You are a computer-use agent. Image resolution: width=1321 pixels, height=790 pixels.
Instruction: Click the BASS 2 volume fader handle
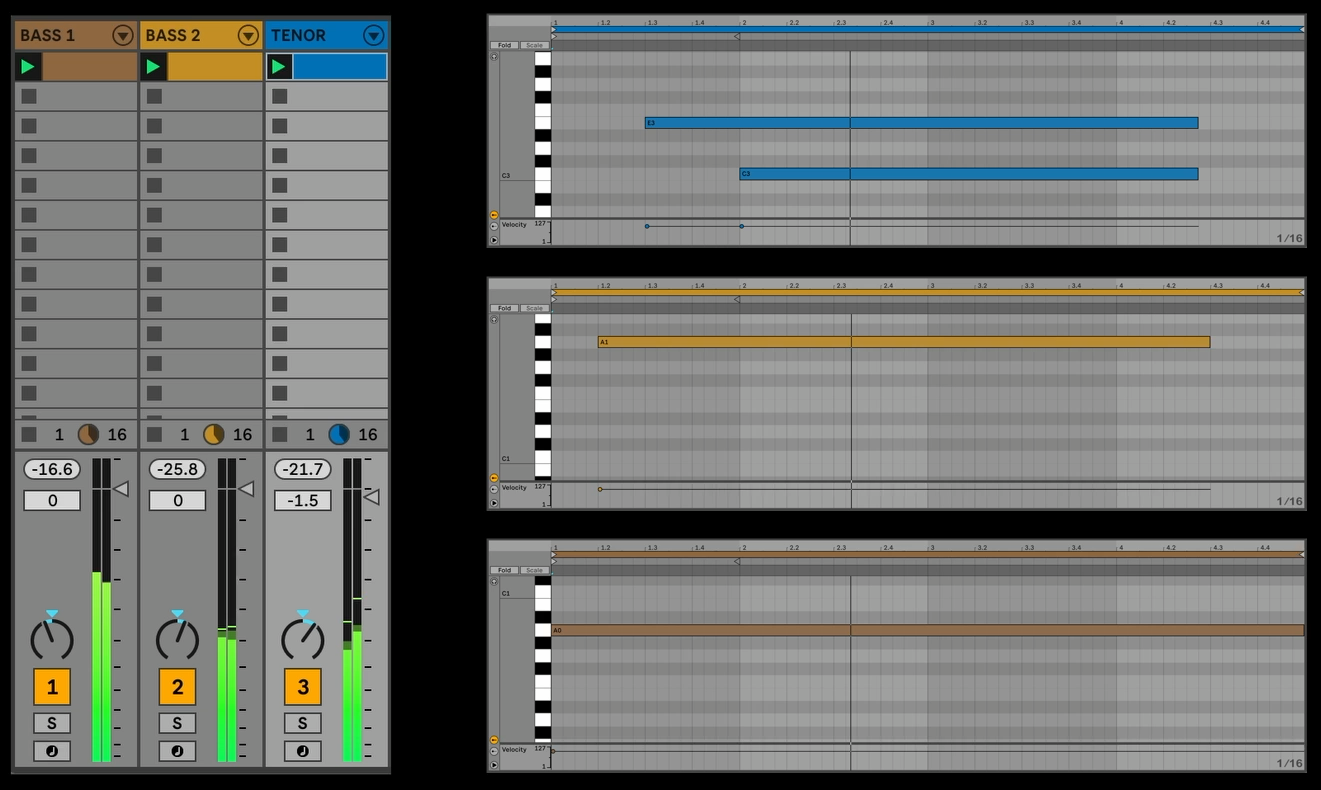[x=246, y=489]
